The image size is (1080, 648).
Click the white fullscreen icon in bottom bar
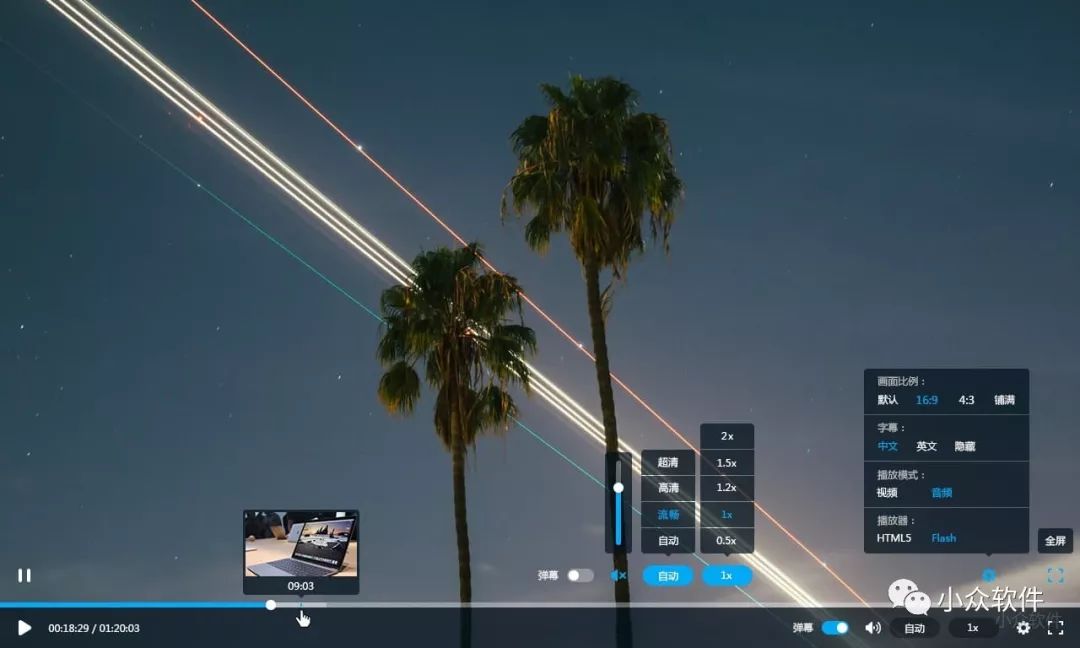[1055, 627]
